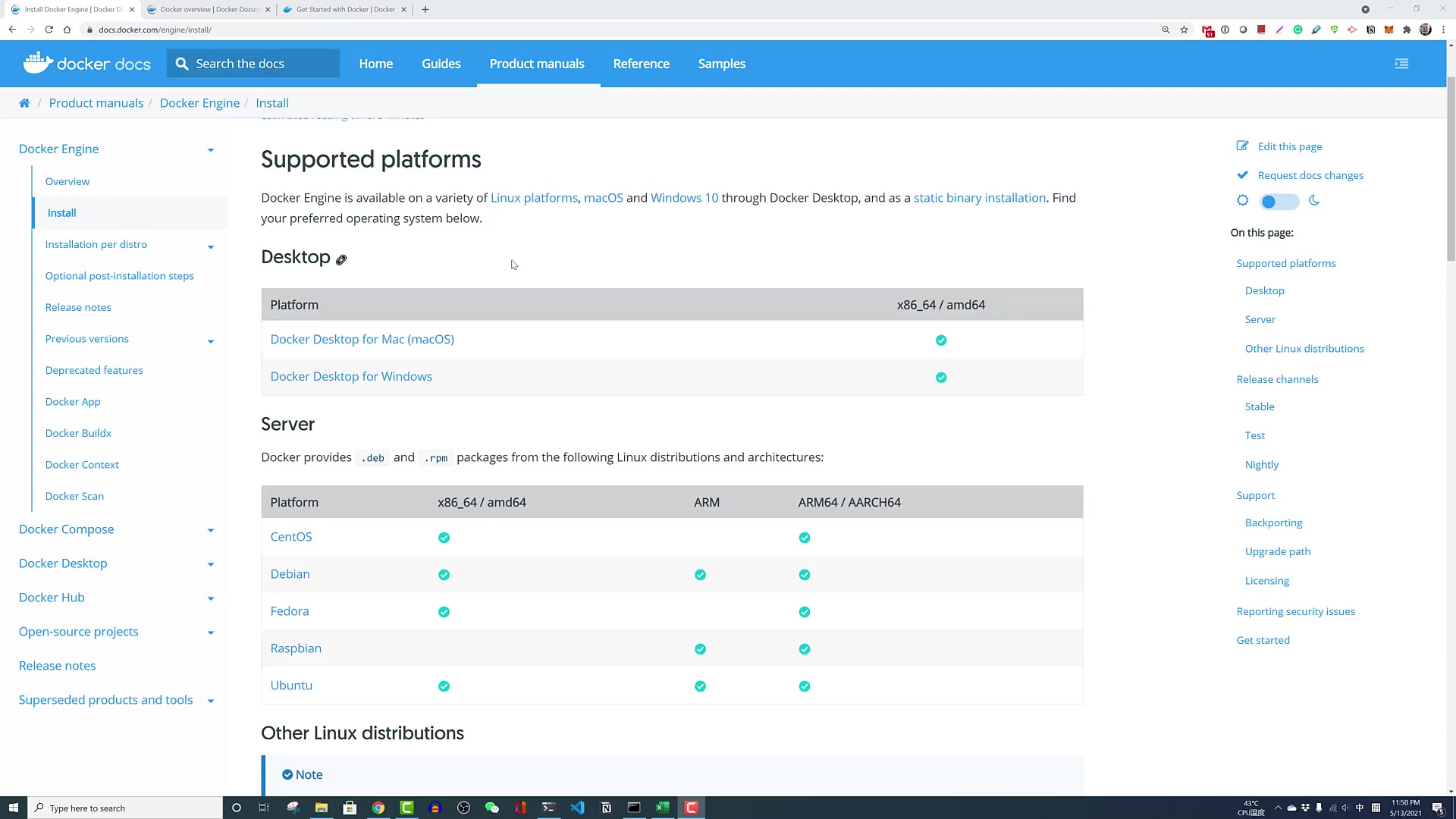The width and height of the screenshot is (1456, 819).
Task: Open Visual Studio Code from taskbar
Action: click(577, 808)
